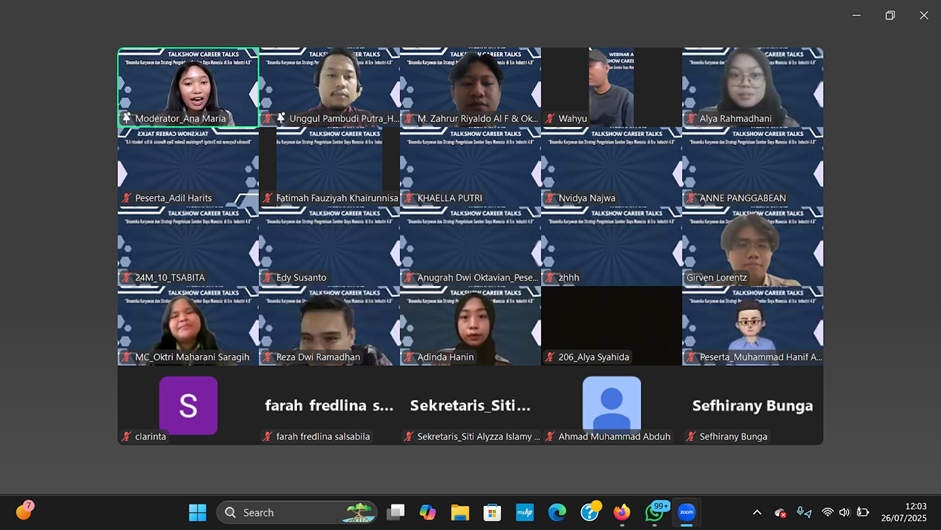Open File Explorer folder icon
This screenshot has height=530, width=941.
[460, 512]
